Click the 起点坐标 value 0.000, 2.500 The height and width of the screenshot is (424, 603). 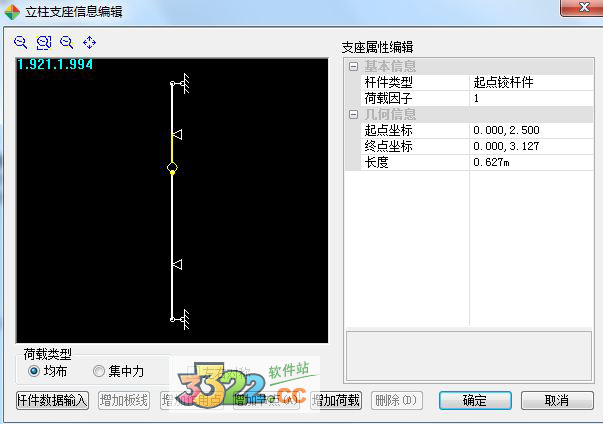tap(531, 130)
